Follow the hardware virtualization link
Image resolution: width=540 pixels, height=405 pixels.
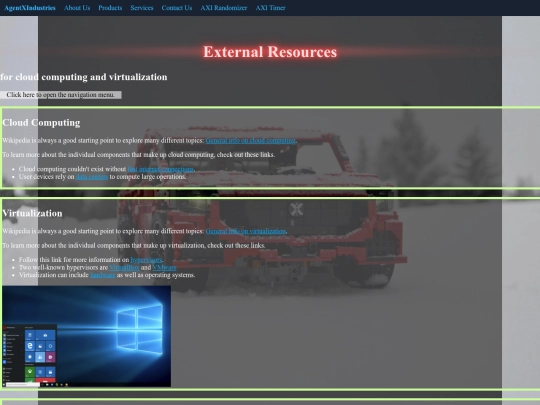pyautogui.click(x=103, y=275)
